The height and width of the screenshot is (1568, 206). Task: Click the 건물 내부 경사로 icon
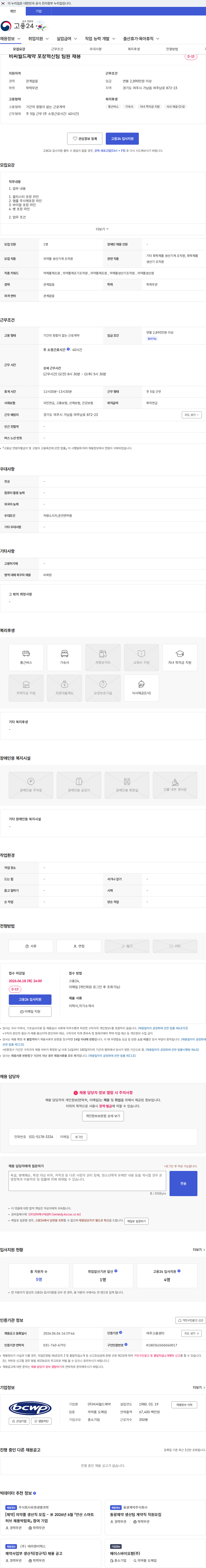click(x=175, y=785)
